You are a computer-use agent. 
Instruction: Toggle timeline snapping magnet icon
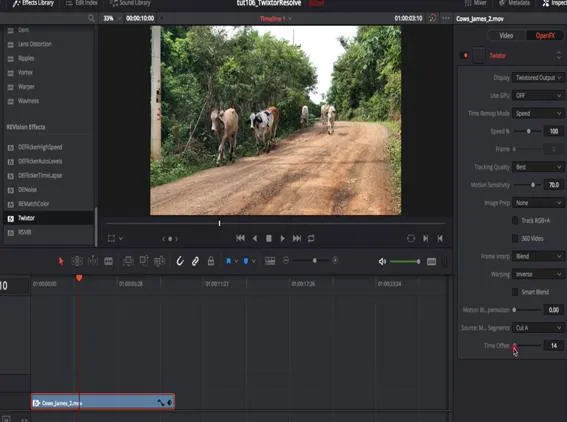pyautogui.click(x=180, y=261)
